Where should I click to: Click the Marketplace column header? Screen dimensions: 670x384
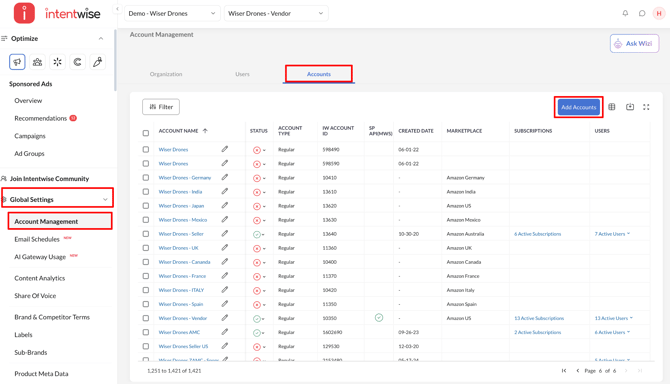click(x=464, y=131)
